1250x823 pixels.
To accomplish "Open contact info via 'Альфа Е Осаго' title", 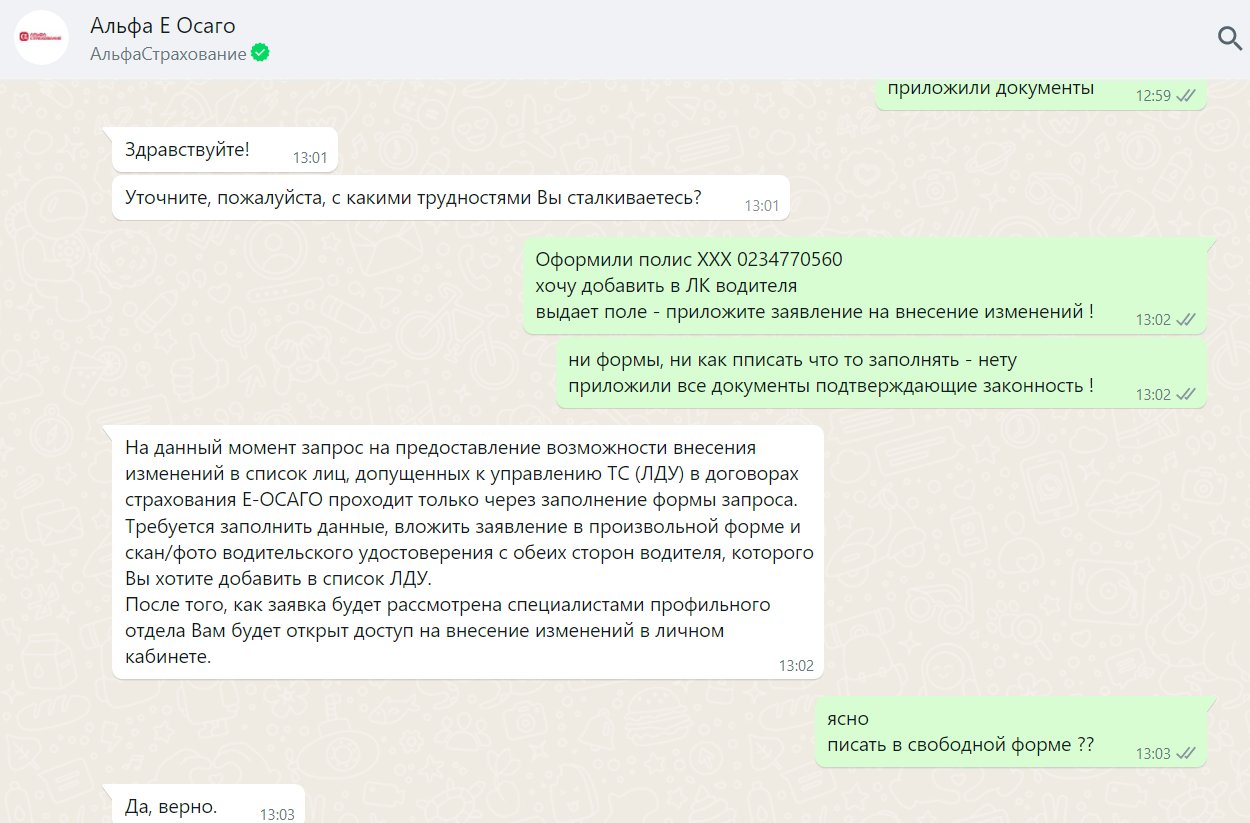I will [163, 26].
